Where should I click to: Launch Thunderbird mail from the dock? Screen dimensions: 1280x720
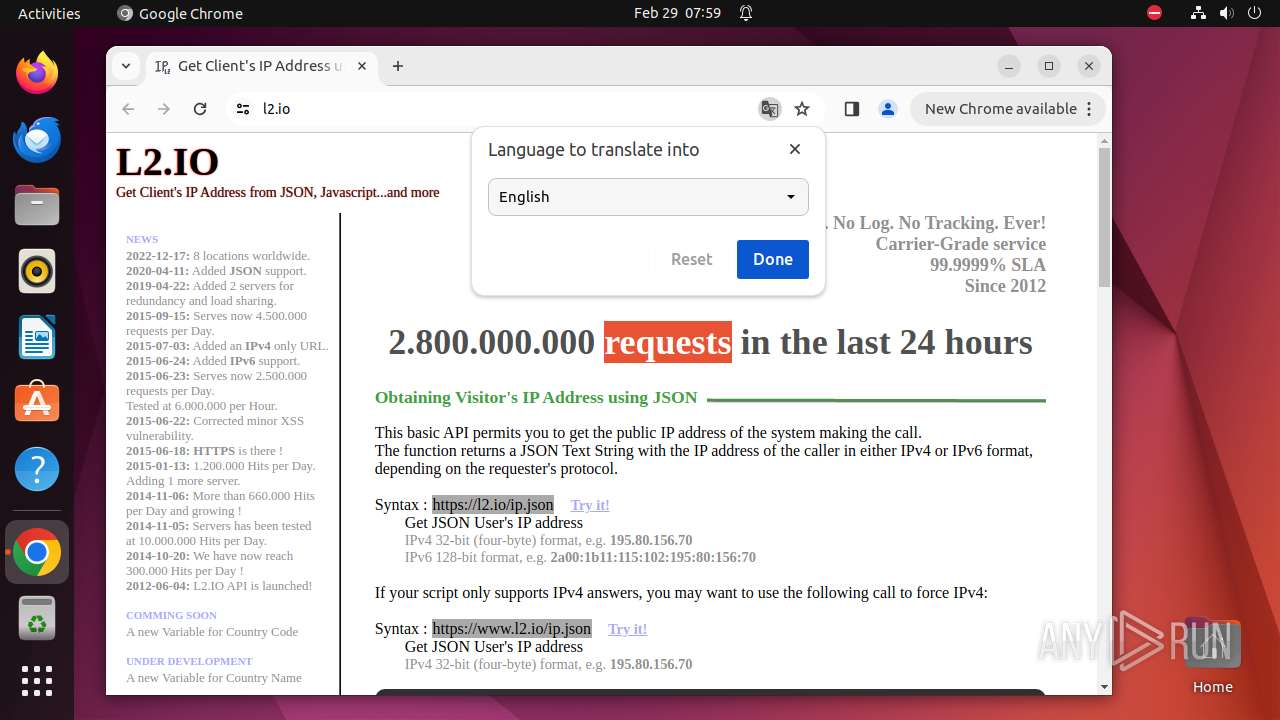[x=37, y=139]
